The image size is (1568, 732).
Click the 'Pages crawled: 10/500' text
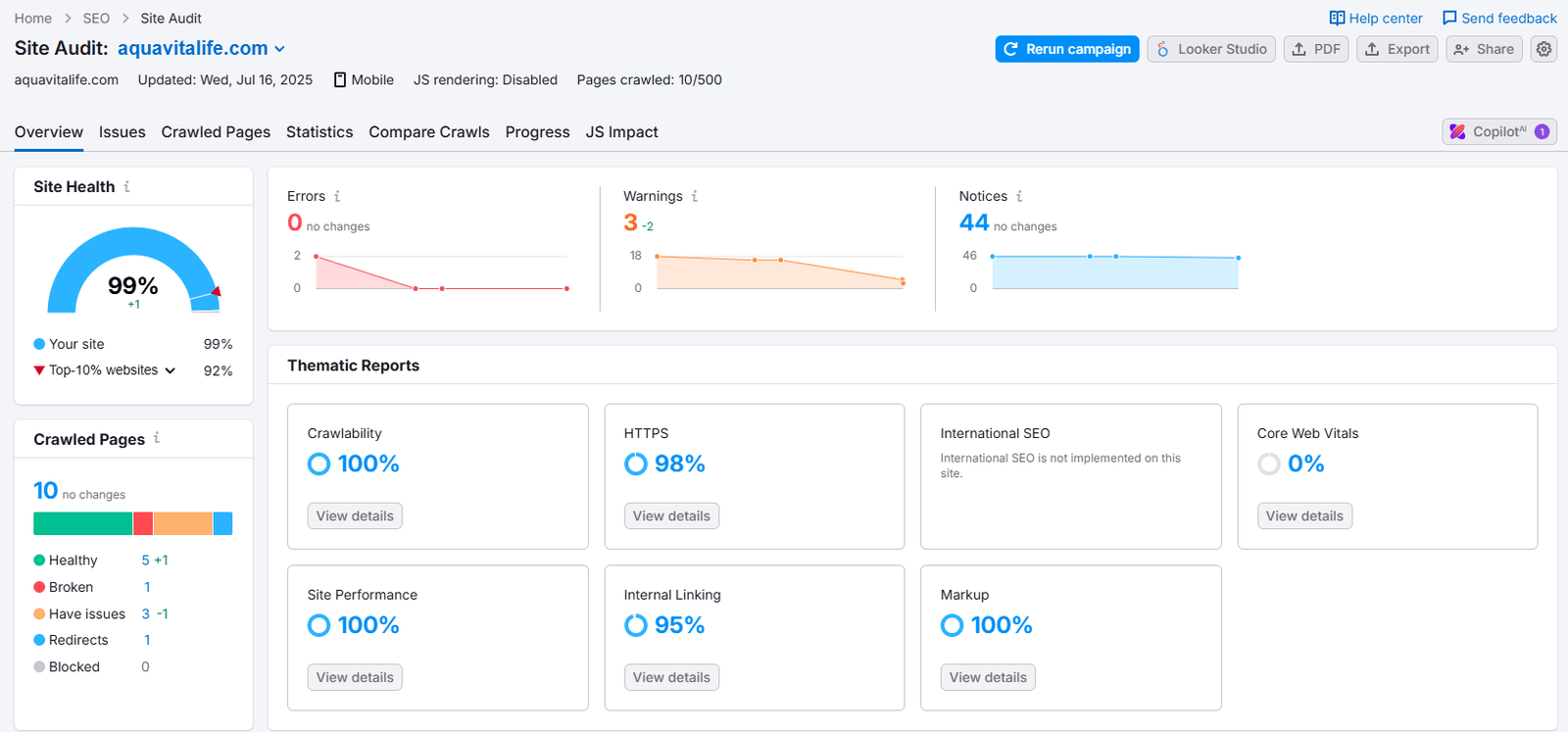650,79
